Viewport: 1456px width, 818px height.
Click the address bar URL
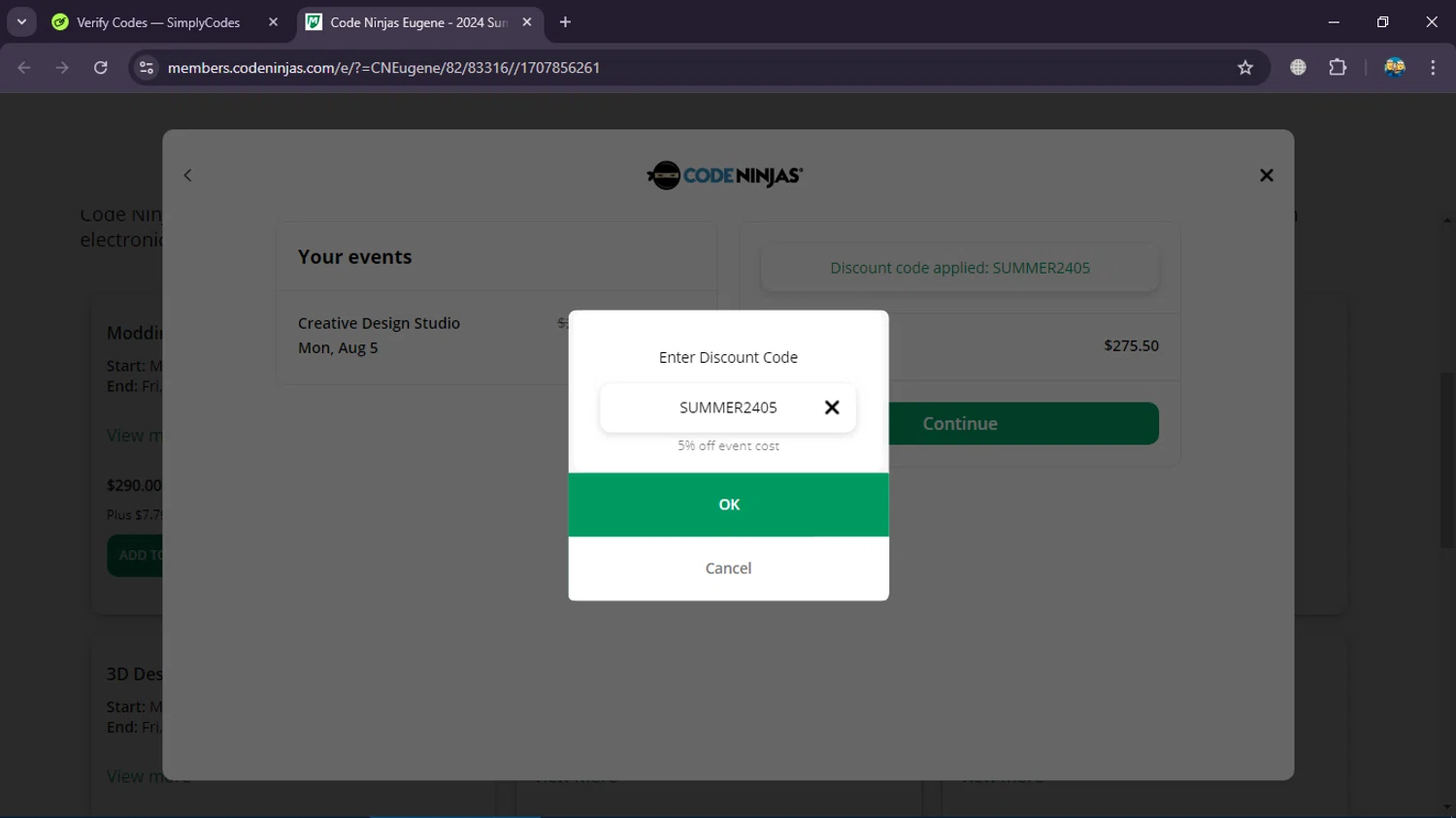(x=383, y=68)
